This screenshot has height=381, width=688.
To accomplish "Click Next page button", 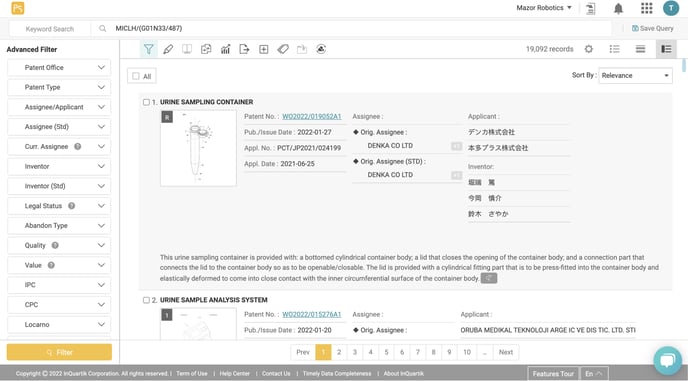I will pos(506,352).
